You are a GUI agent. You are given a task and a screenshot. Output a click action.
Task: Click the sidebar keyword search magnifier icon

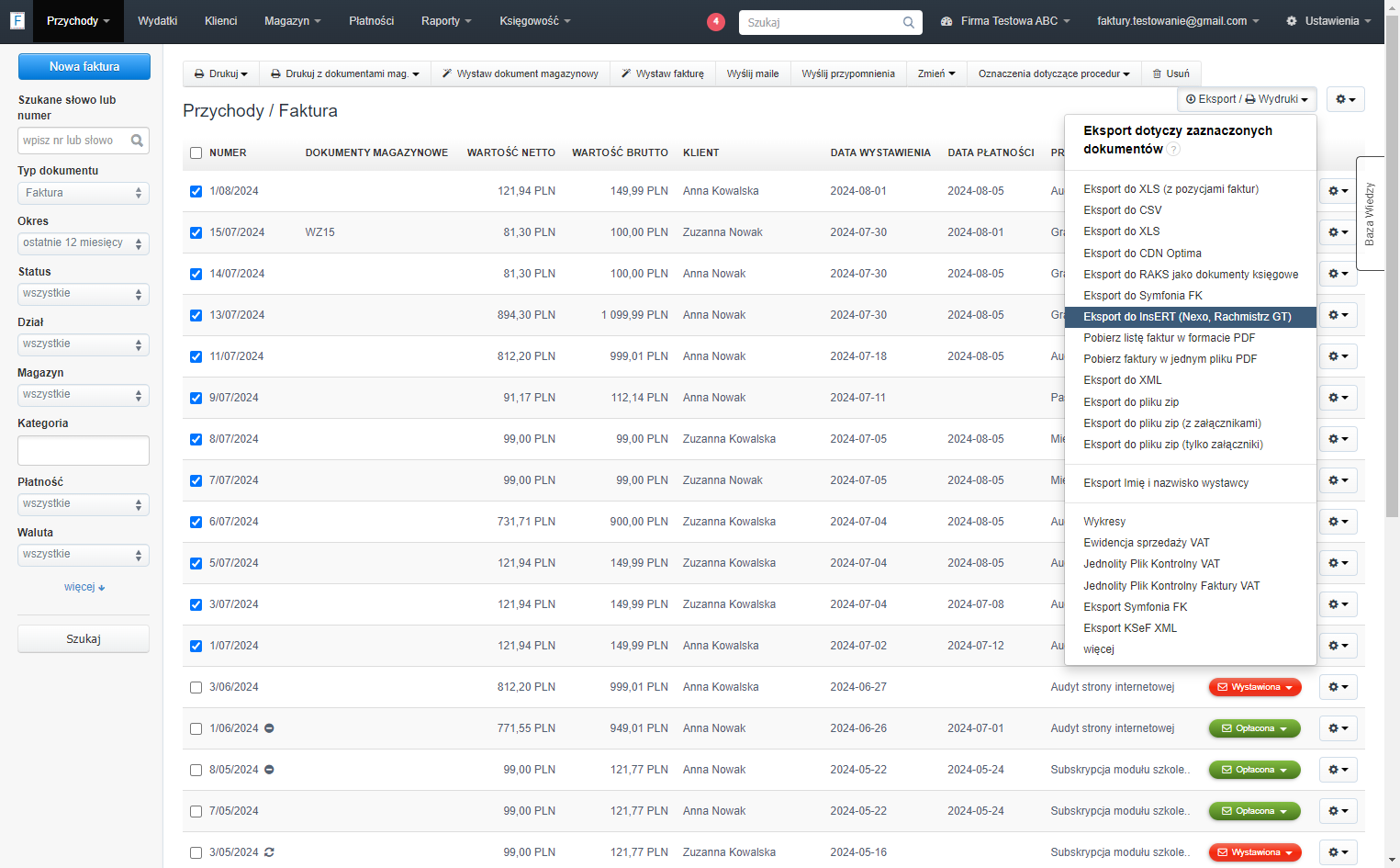click(x=137, y=141)
